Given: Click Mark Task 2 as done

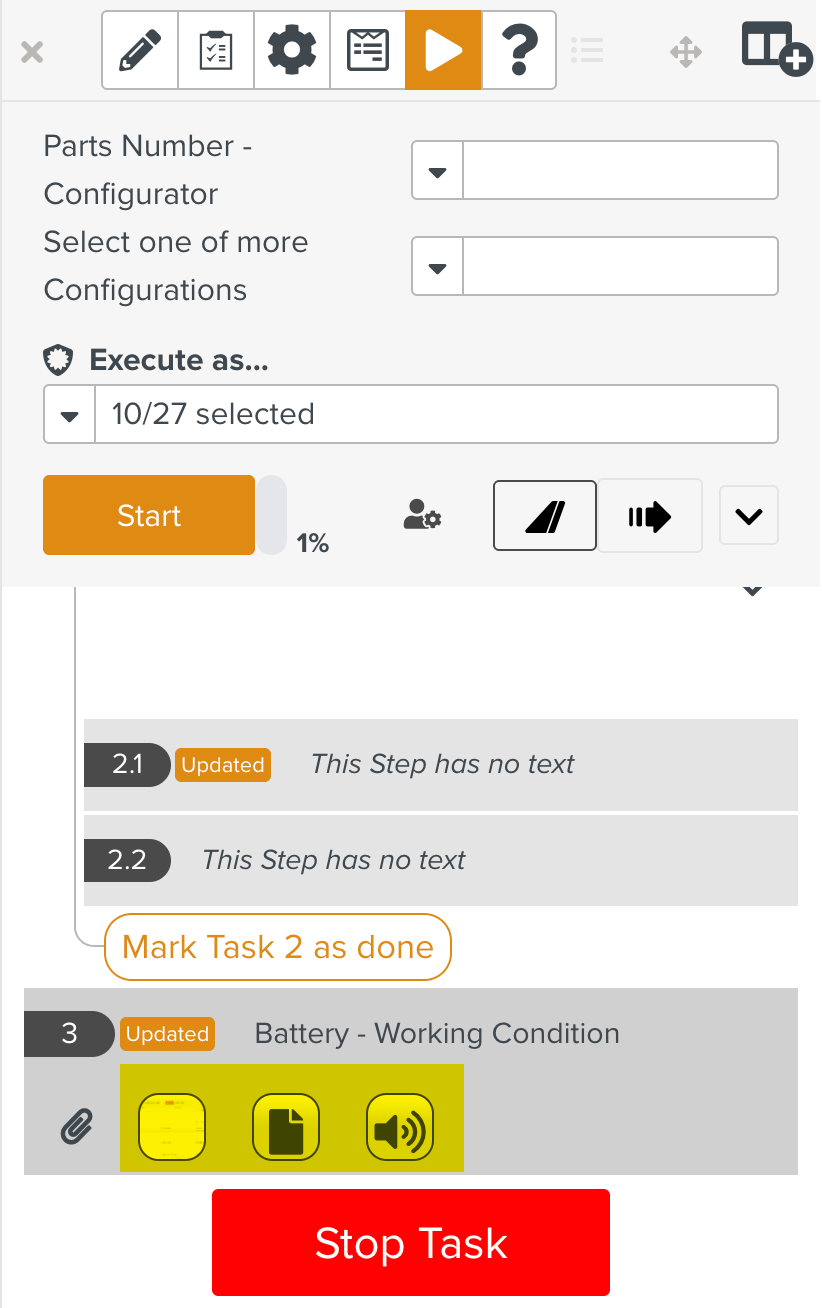Looking at the screenshot, I should (278, 947).
